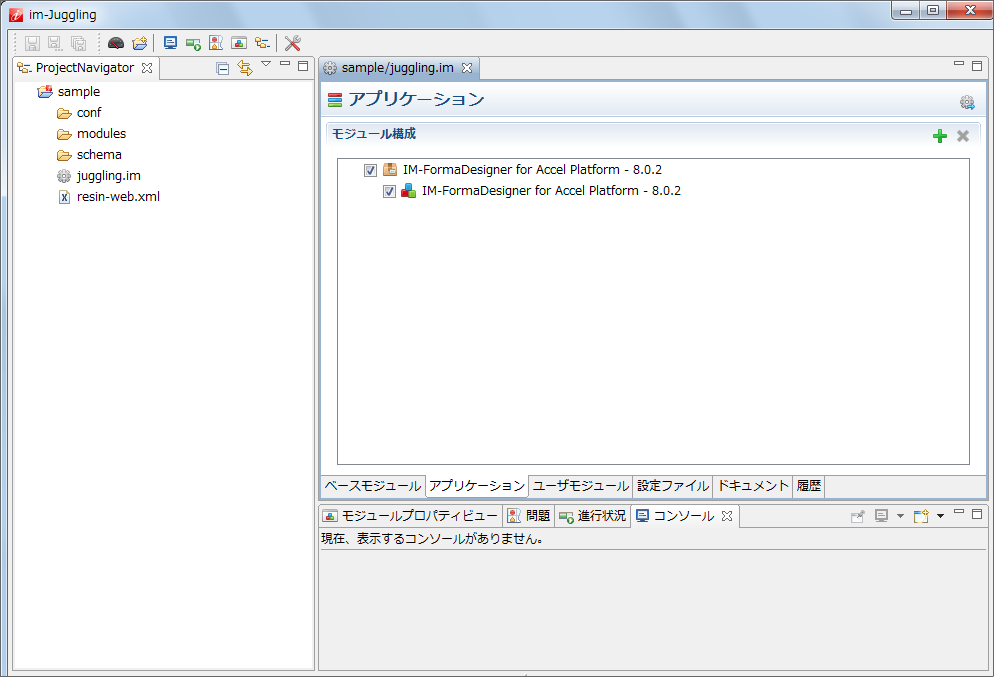Switch to the 履歴 tab

pos(808,486)
